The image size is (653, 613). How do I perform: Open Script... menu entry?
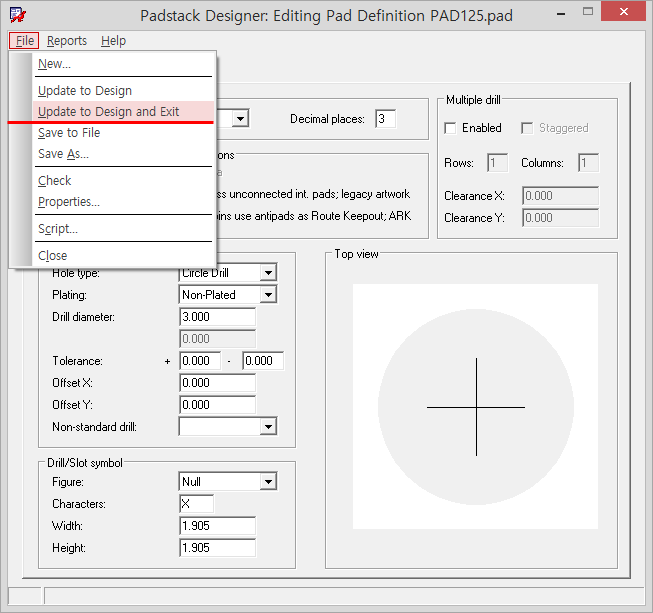click(x=123, y=229)
